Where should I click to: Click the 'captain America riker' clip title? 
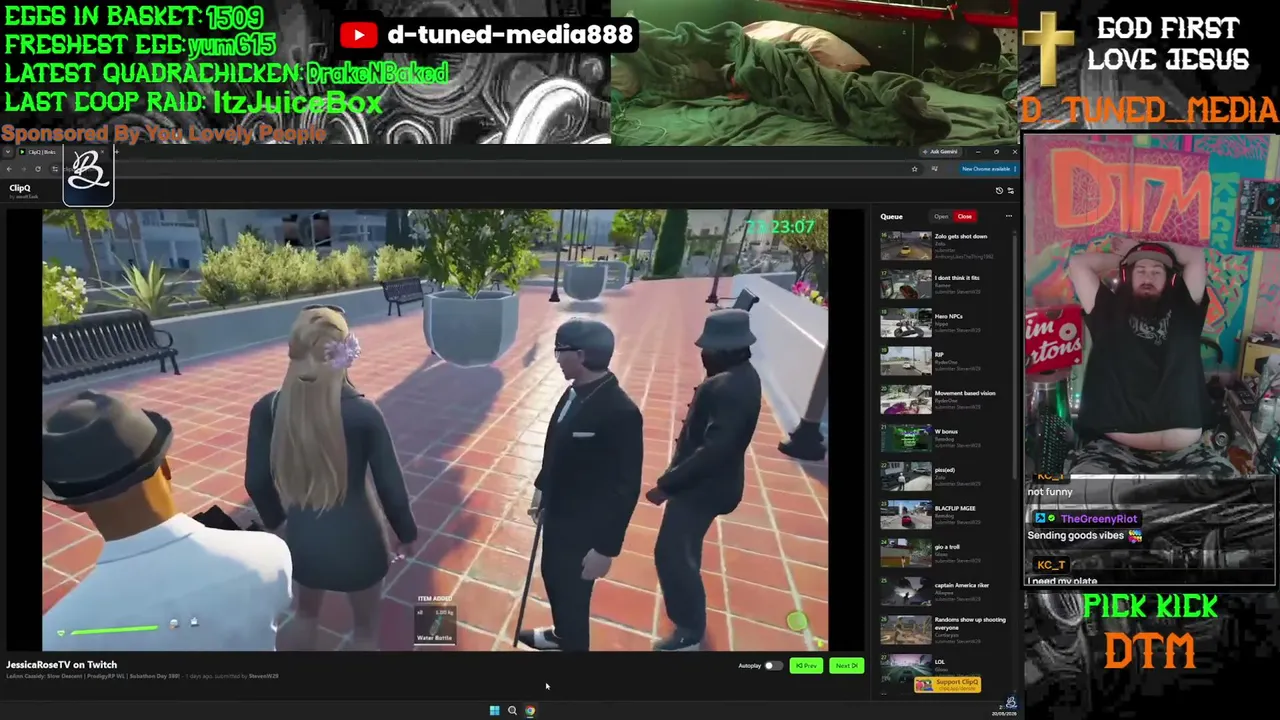962,585
